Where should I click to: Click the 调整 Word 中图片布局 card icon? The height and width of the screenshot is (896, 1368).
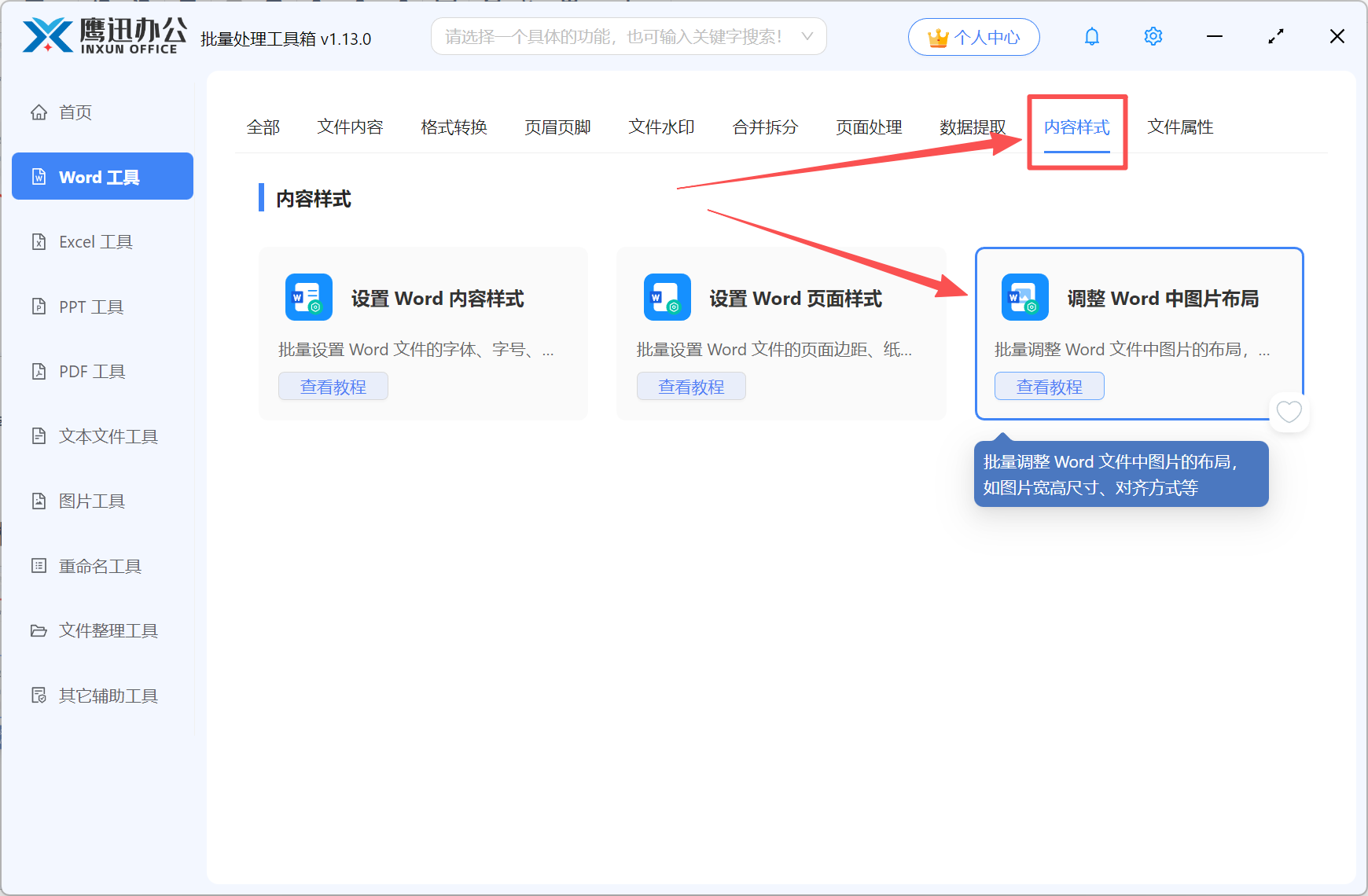tap(1024, 297)
